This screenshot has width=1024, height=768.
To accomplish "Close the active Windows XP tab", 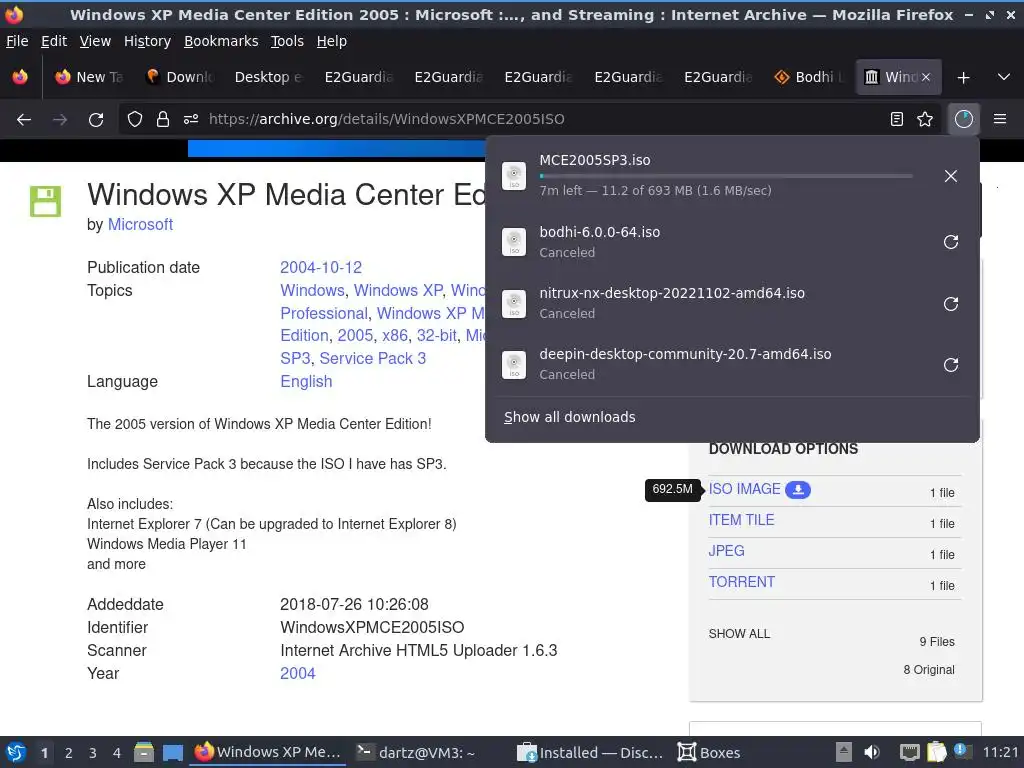I will point(925,78).
